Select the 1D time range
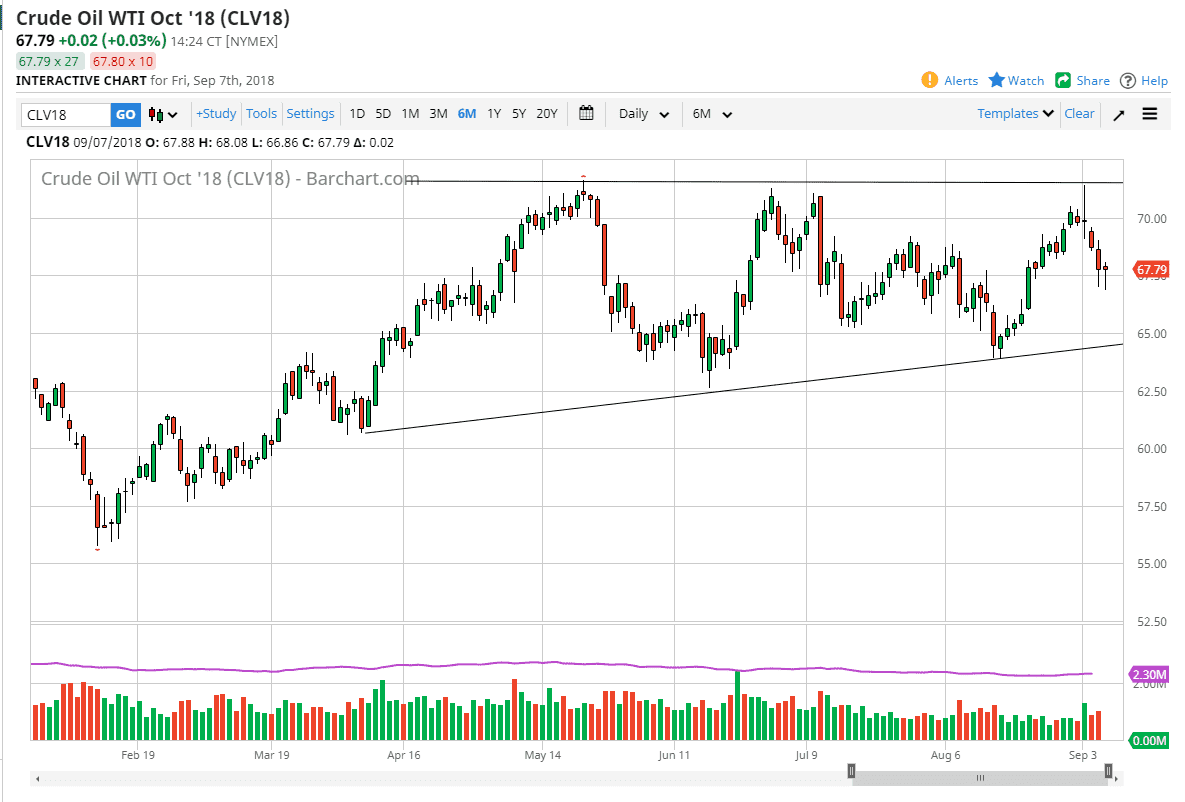This screenshot has width=1185, height=802. tap(357, 113)
